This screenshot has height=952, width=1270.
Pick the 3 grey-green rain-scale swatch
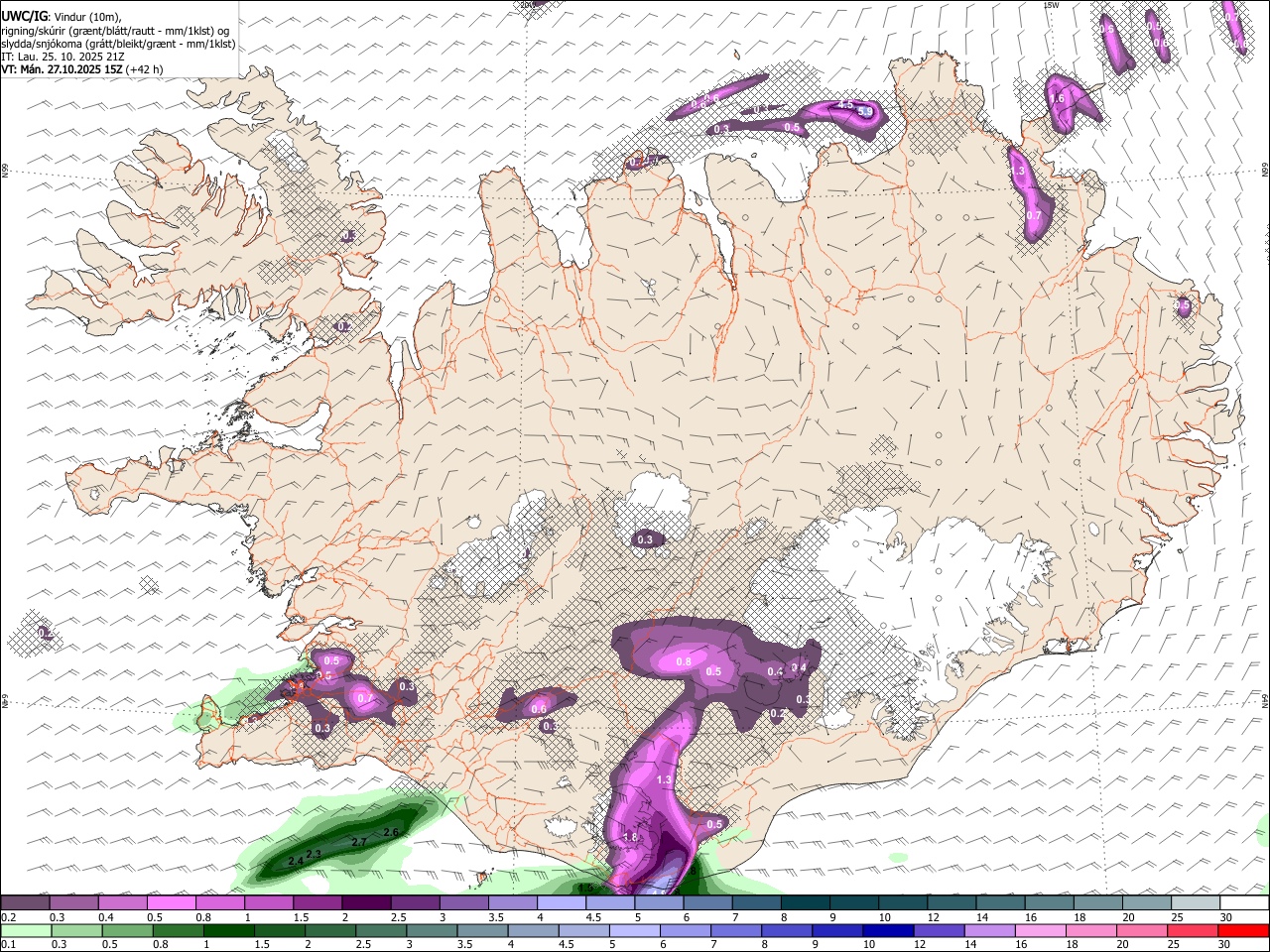pyautogui.click(x=431, y=930)
